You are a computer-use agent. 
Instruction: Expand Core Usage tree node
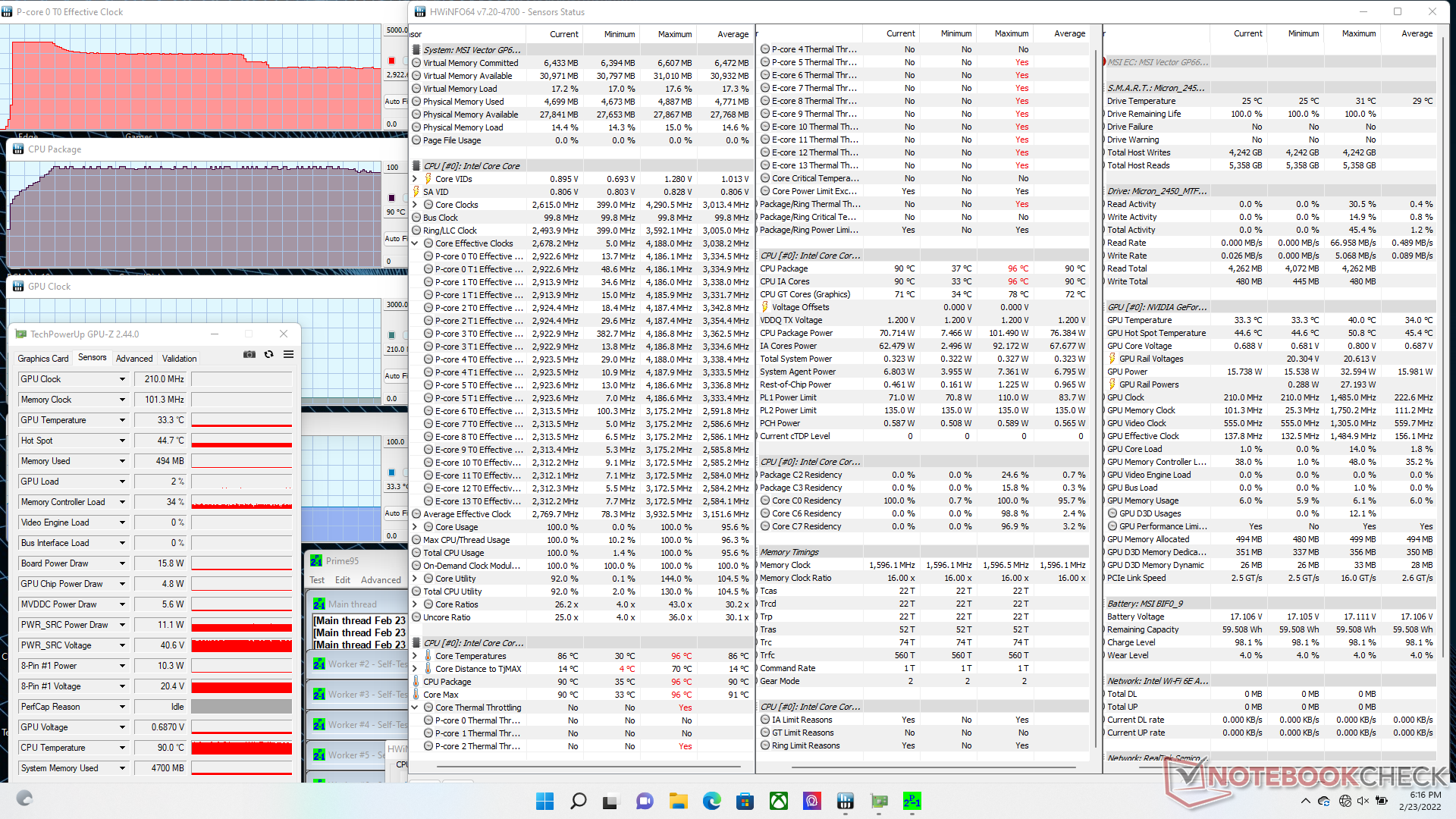tap(415, 527)
